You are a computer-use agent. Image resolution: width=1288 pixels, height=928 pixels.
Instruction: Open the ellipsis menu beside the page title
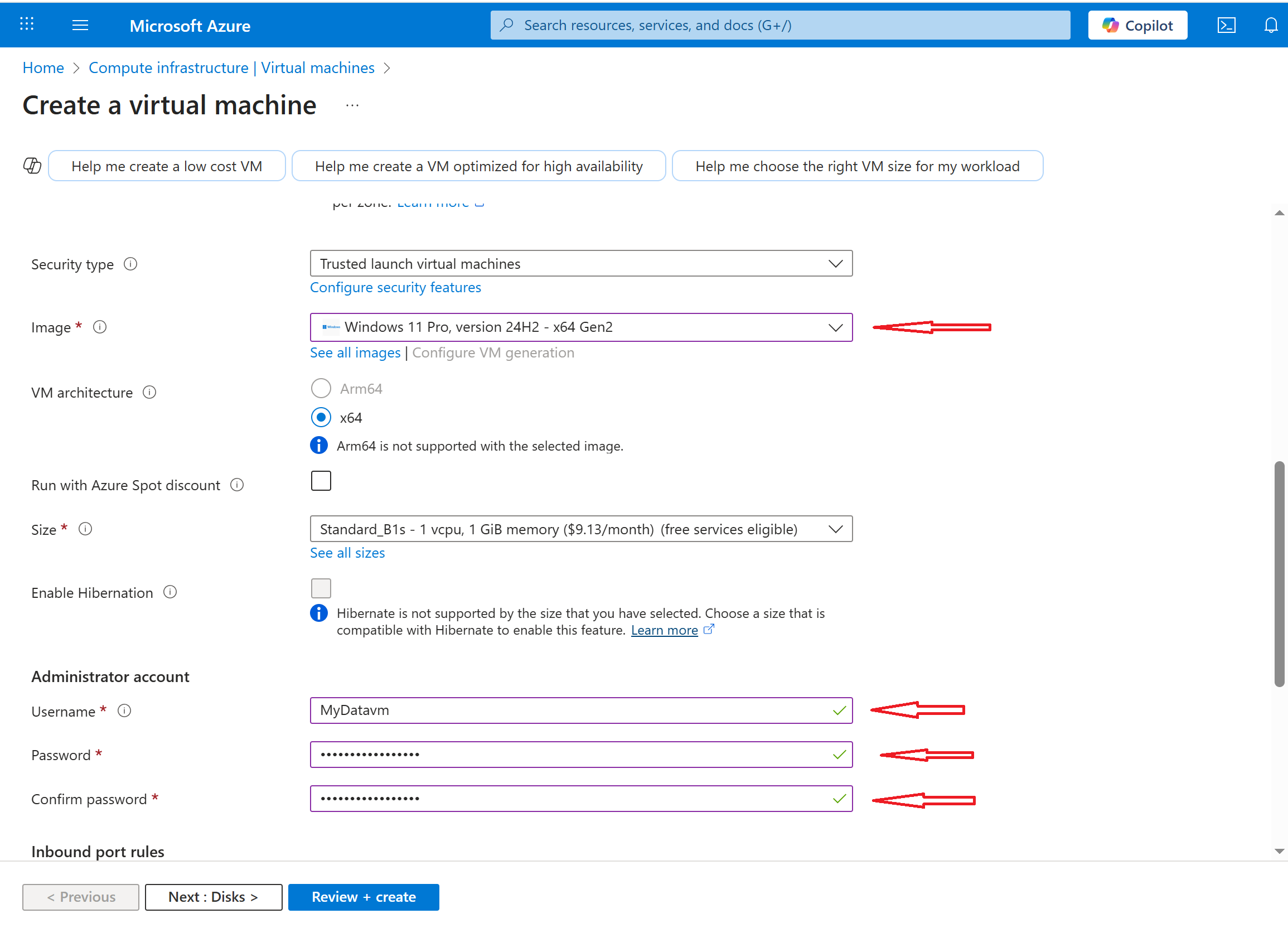click(x=352, y=105)
